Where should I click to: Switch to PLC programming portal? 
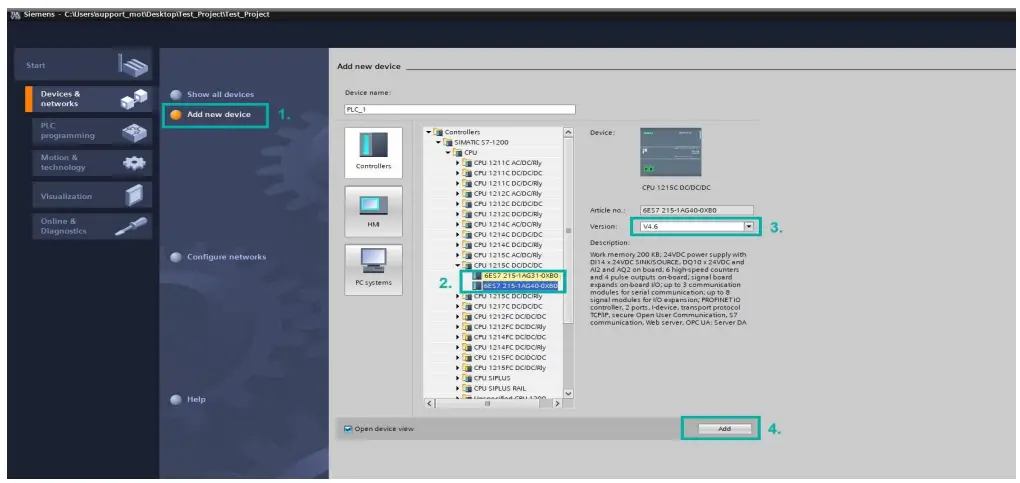tap(92, 131)
